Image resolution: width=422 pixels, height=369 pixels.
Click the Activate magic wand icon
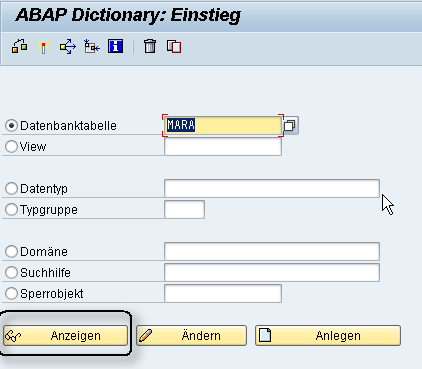coord(43,46)
